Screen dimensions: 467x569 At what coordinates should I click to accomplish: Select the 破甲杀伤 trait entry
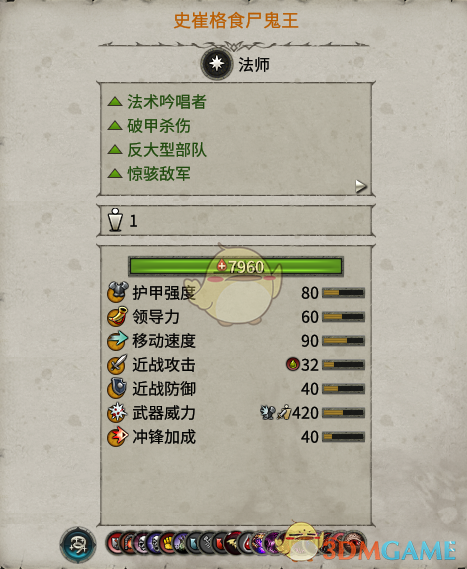click(x=149, y=126)
